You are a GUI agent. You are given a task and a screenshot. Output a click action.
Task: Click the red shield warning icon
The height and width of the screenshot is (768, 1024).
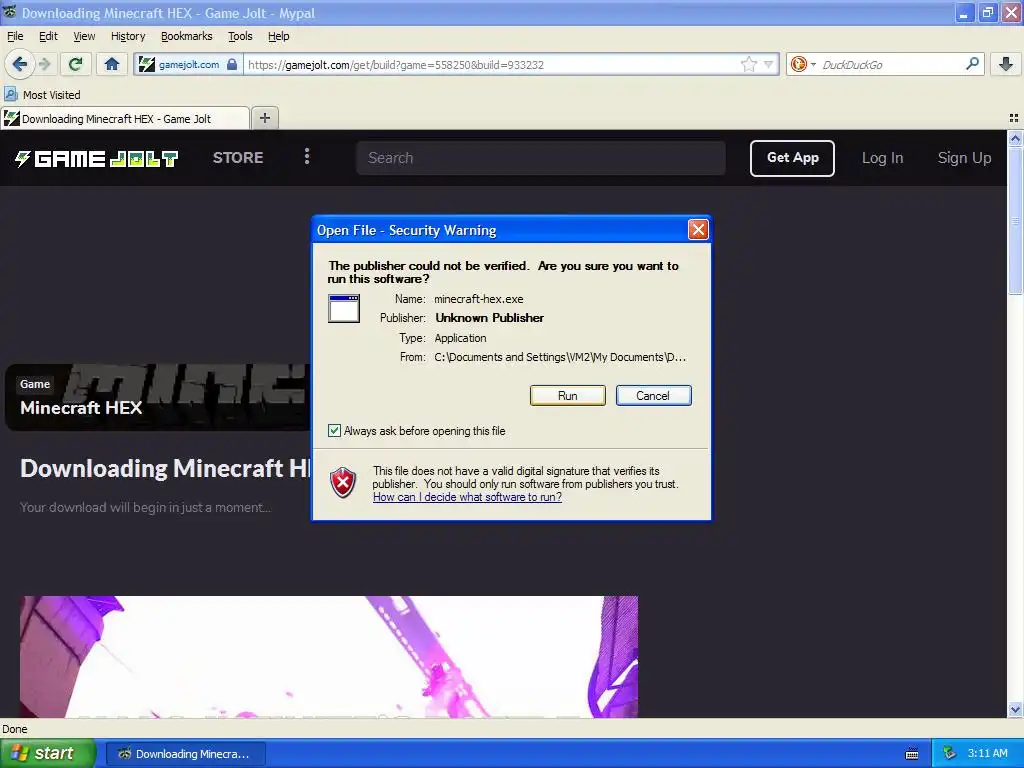pos(343,483)
